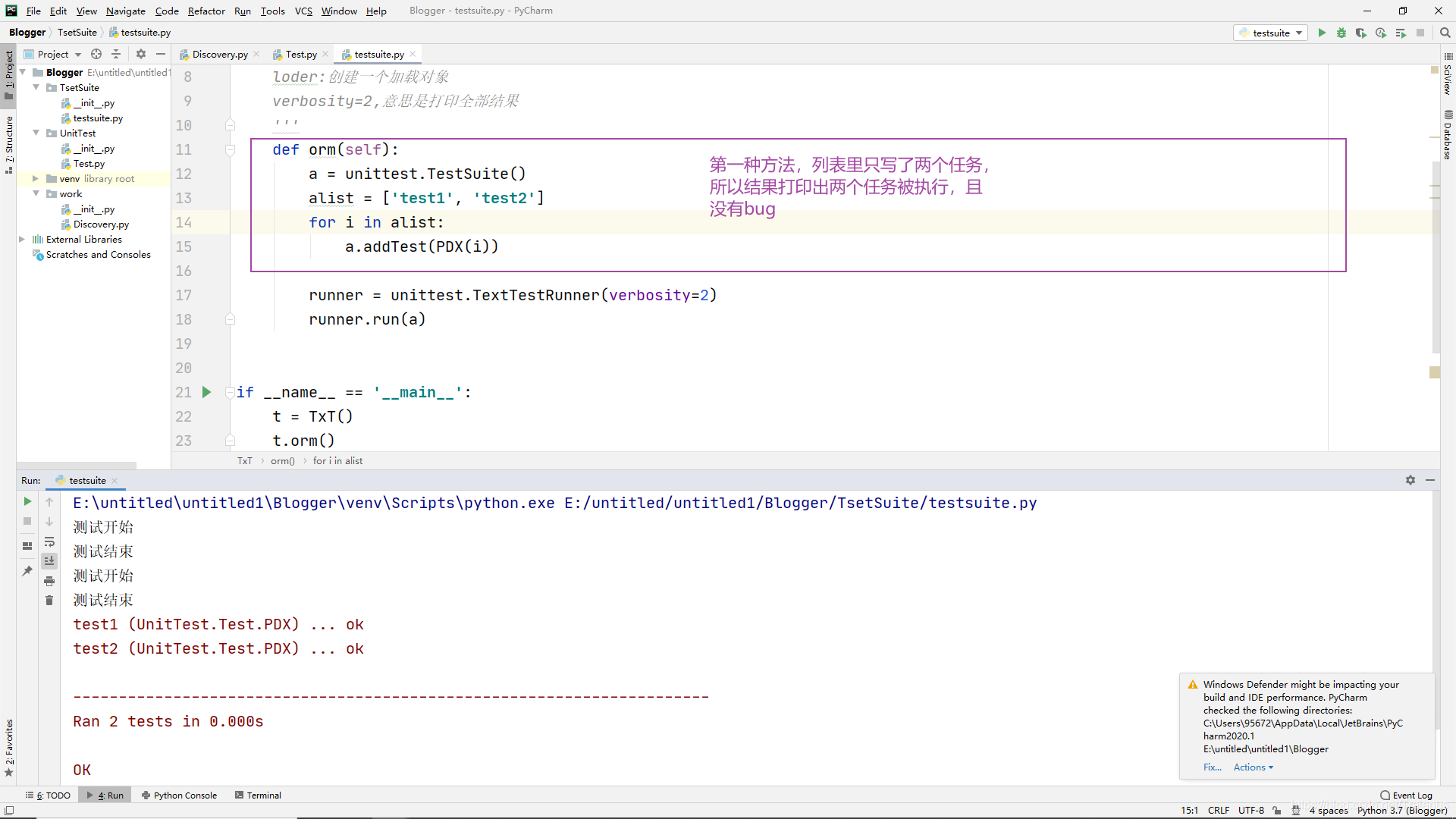This screenshot has height=819, width=1456.
Task: Expand the venv library root folder
Action: pos(36,178)
